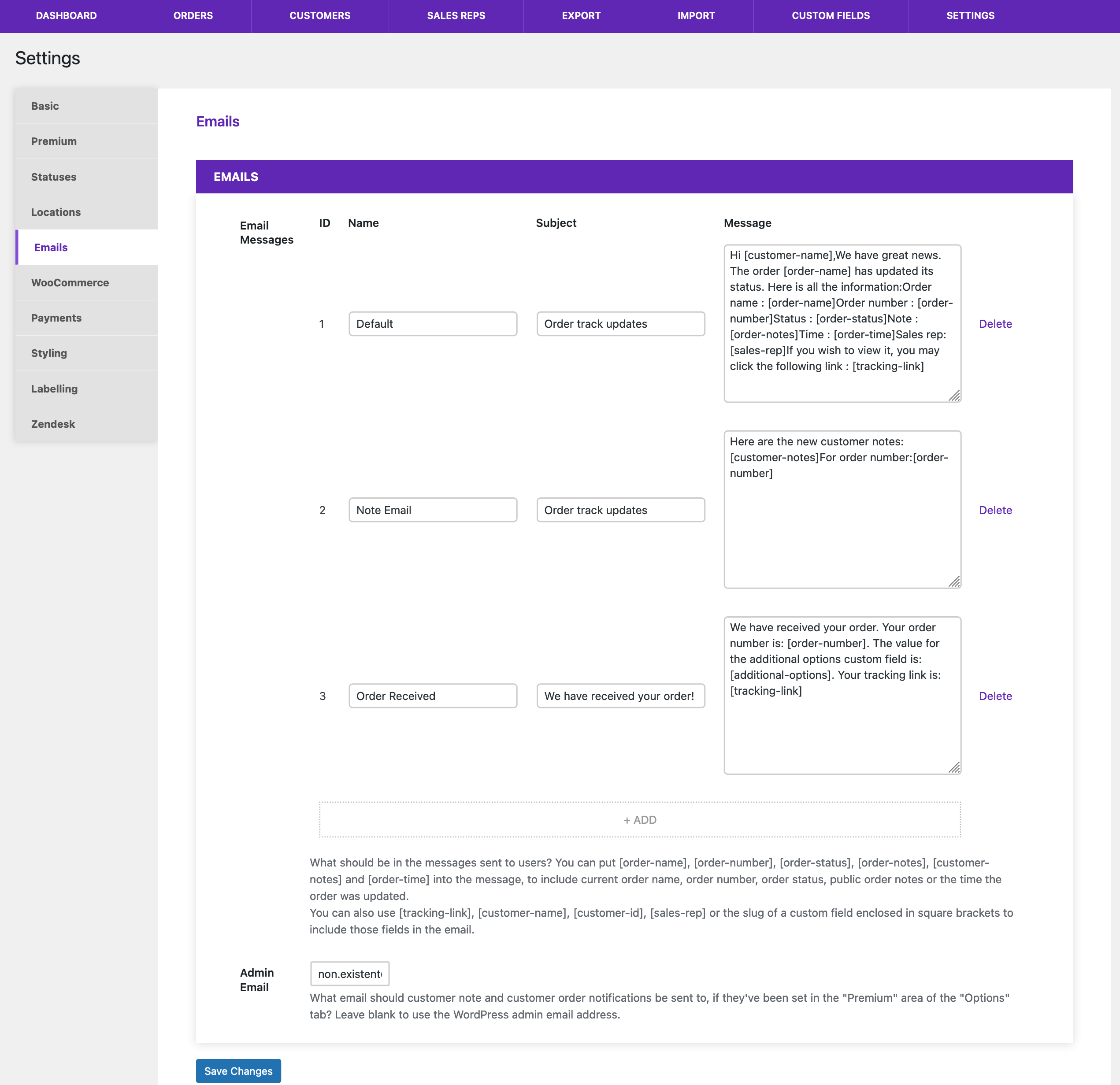Image resolution: width=1120 pixels, height=1085 pixels.
Task: Click the CUSTOM FIELDS navigation icon
Action: [831, 15]
